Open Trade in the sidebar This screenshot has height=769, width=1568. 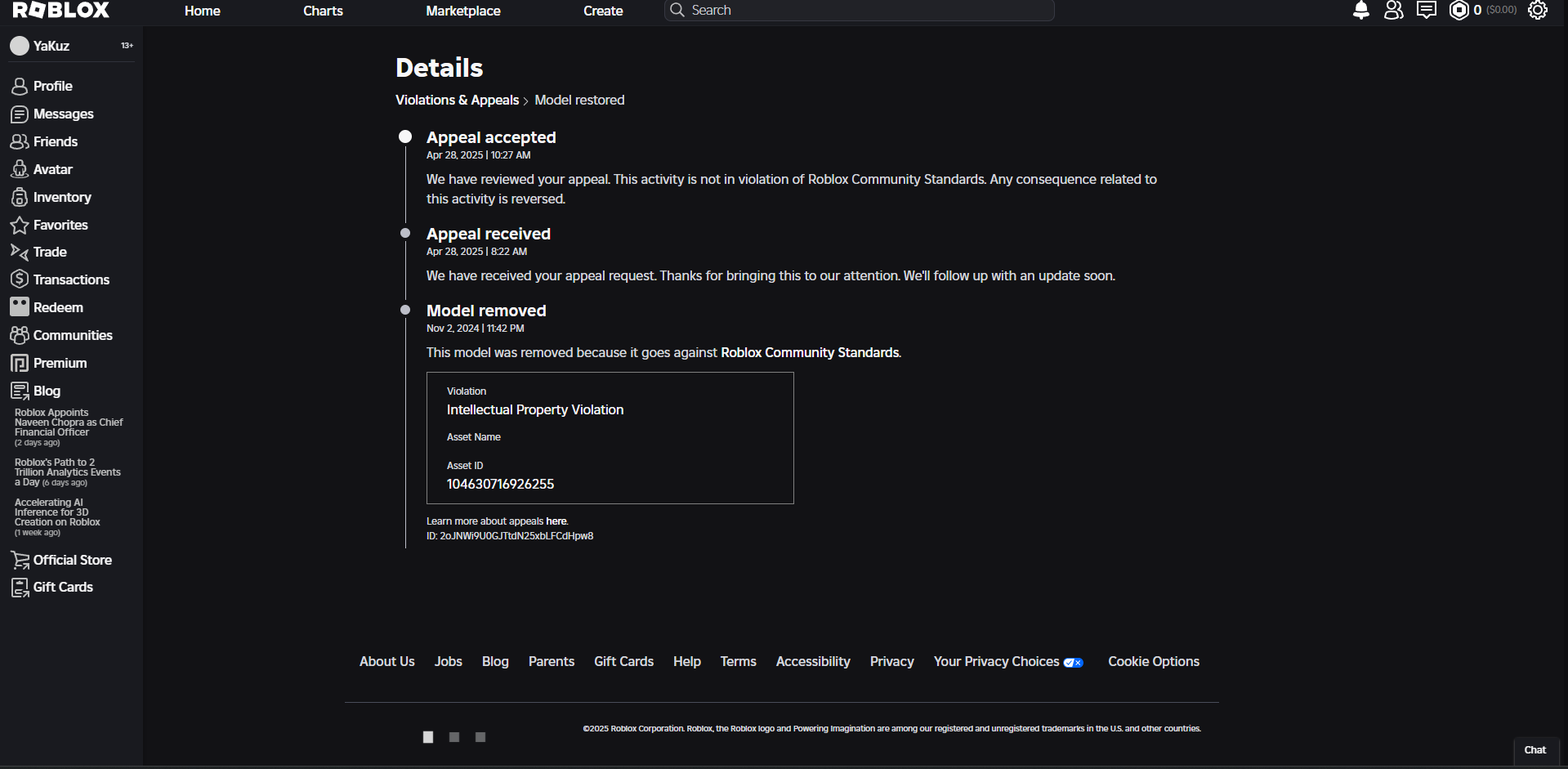coord(38,252)
